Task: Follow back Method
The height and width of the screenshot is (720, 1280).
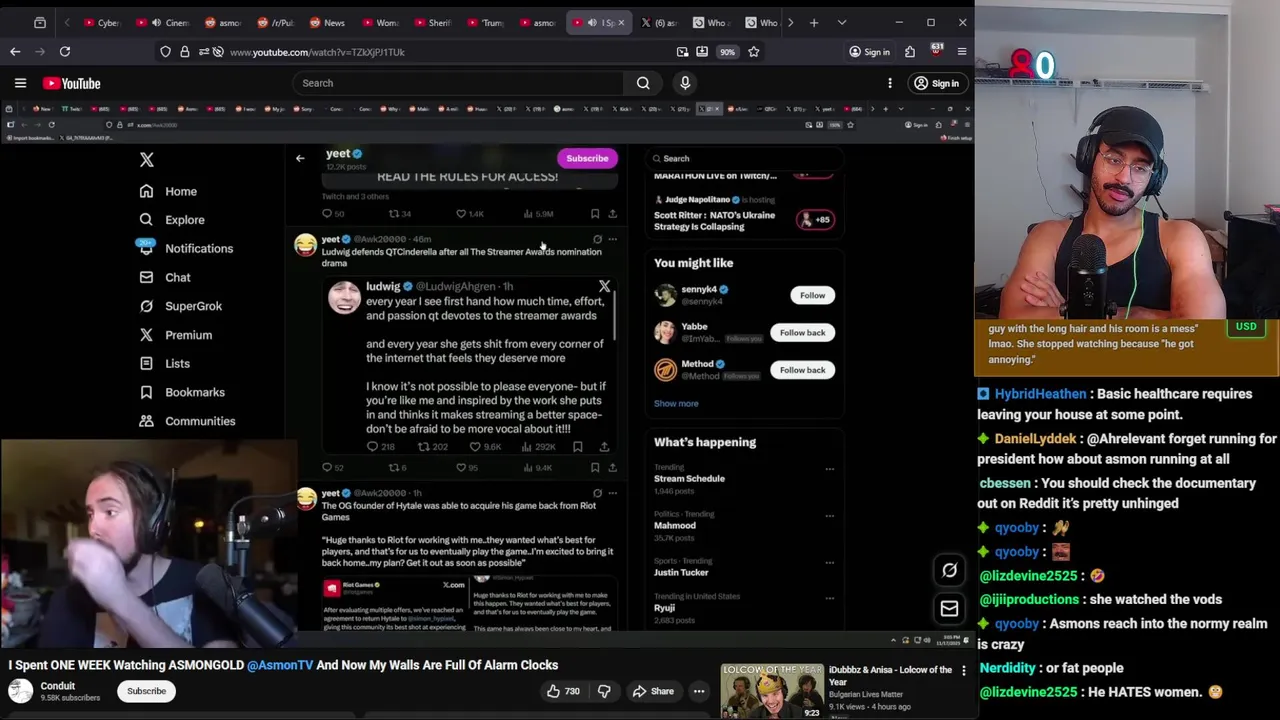Action: click(x=802, y=370)
